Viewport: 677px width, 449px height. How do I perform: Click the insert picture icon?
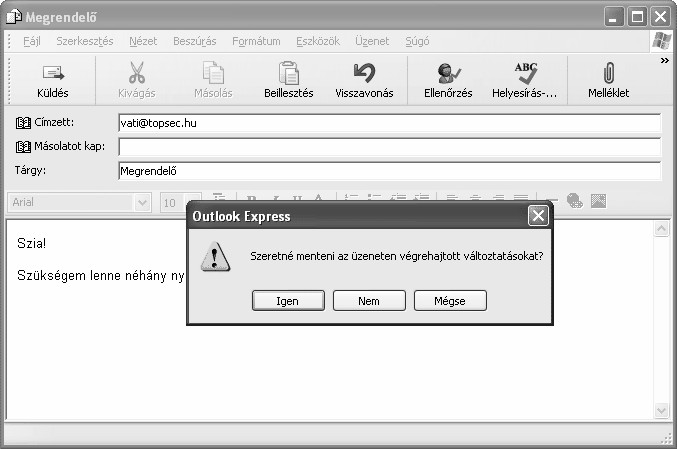pos(598,201)
